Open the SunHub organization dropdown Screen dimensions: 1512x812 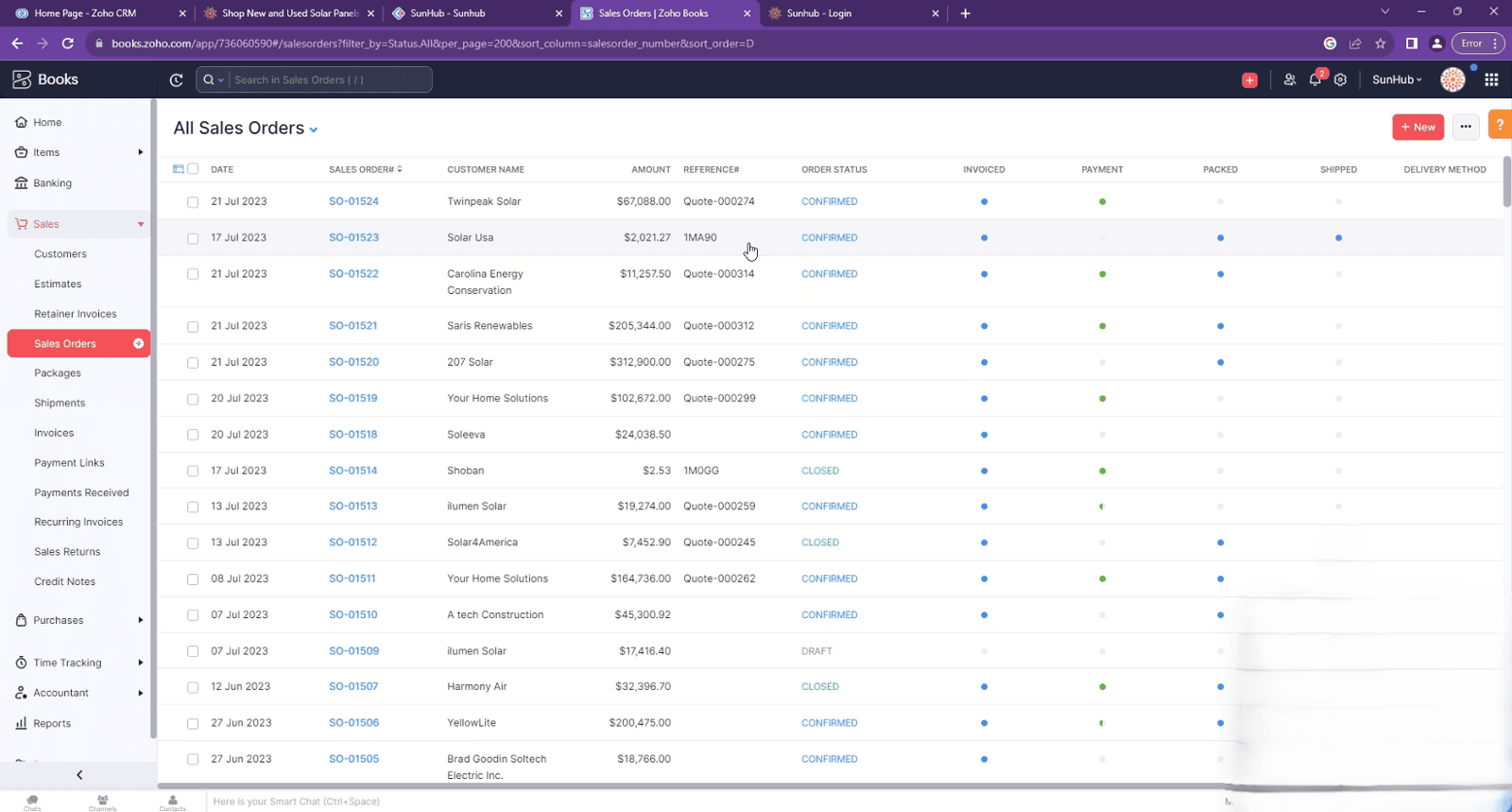pyautogui.click(x=1397, y=79)
